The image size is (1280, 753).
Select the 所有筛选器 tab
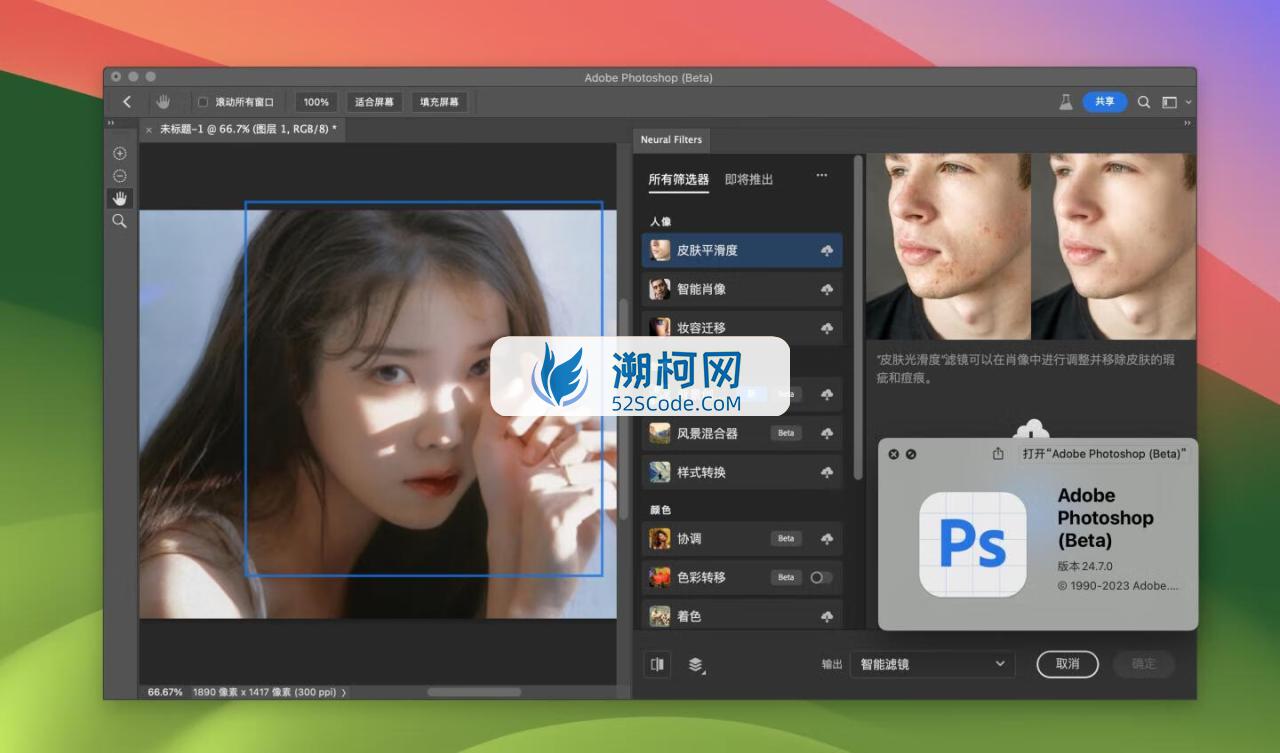click(678, 180)
